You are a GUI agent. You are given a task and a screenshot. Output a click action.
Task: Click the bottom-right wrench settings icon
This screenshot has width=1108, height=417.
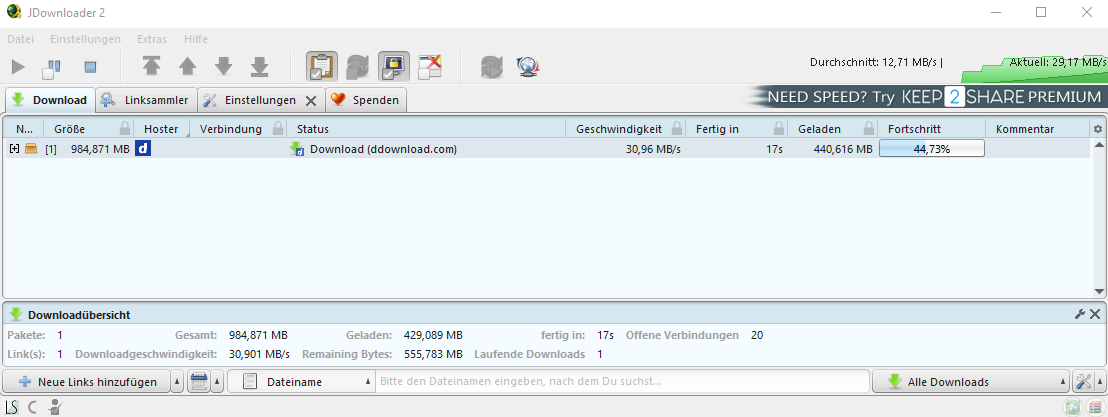click(x=1083, y=382)
